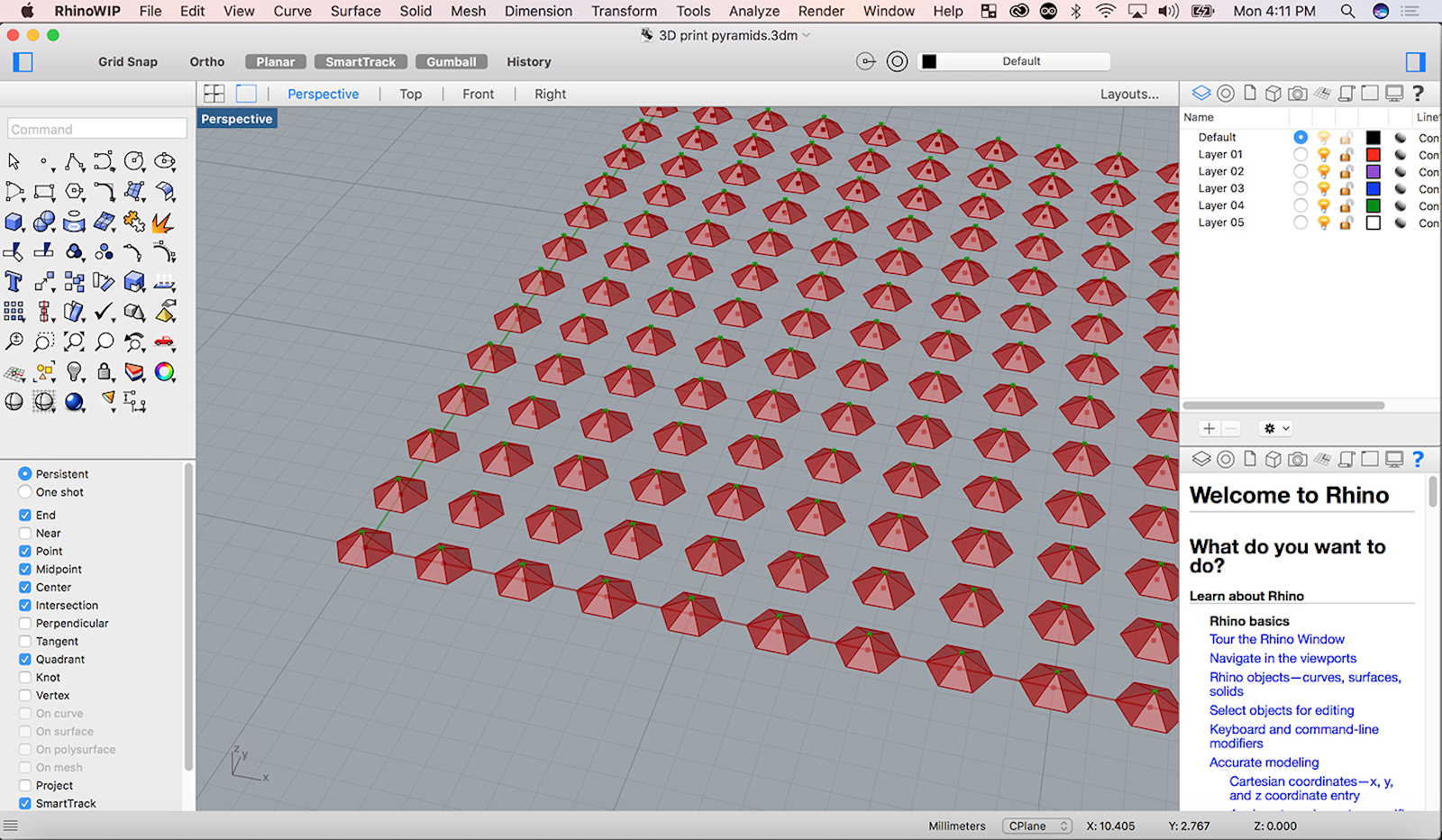
Task: Lock Layer 03 with its padlock
Action: 1346,188
